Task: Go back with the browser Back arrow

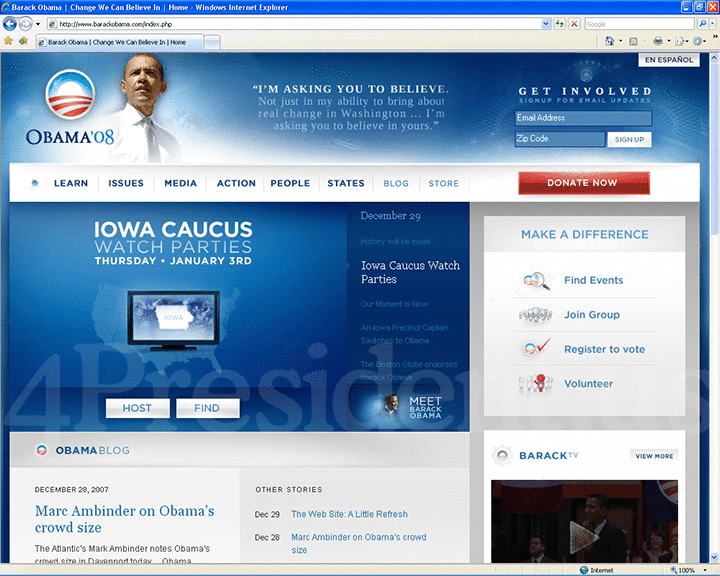Action: [10, 23]
